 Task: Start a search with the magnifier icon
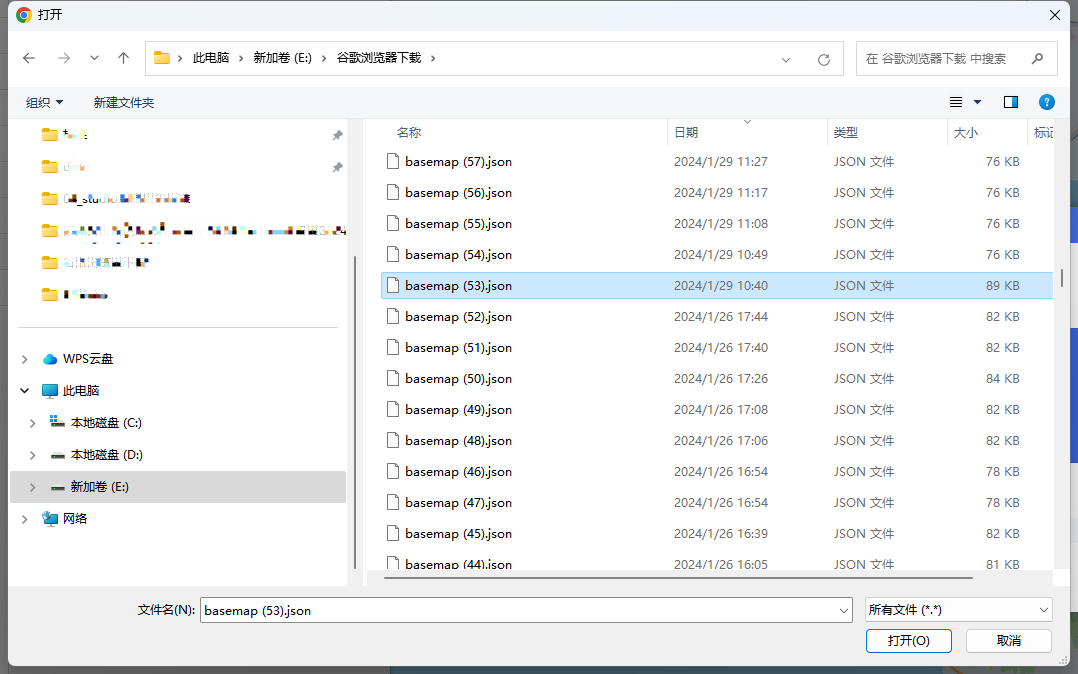pos(1037,58)
